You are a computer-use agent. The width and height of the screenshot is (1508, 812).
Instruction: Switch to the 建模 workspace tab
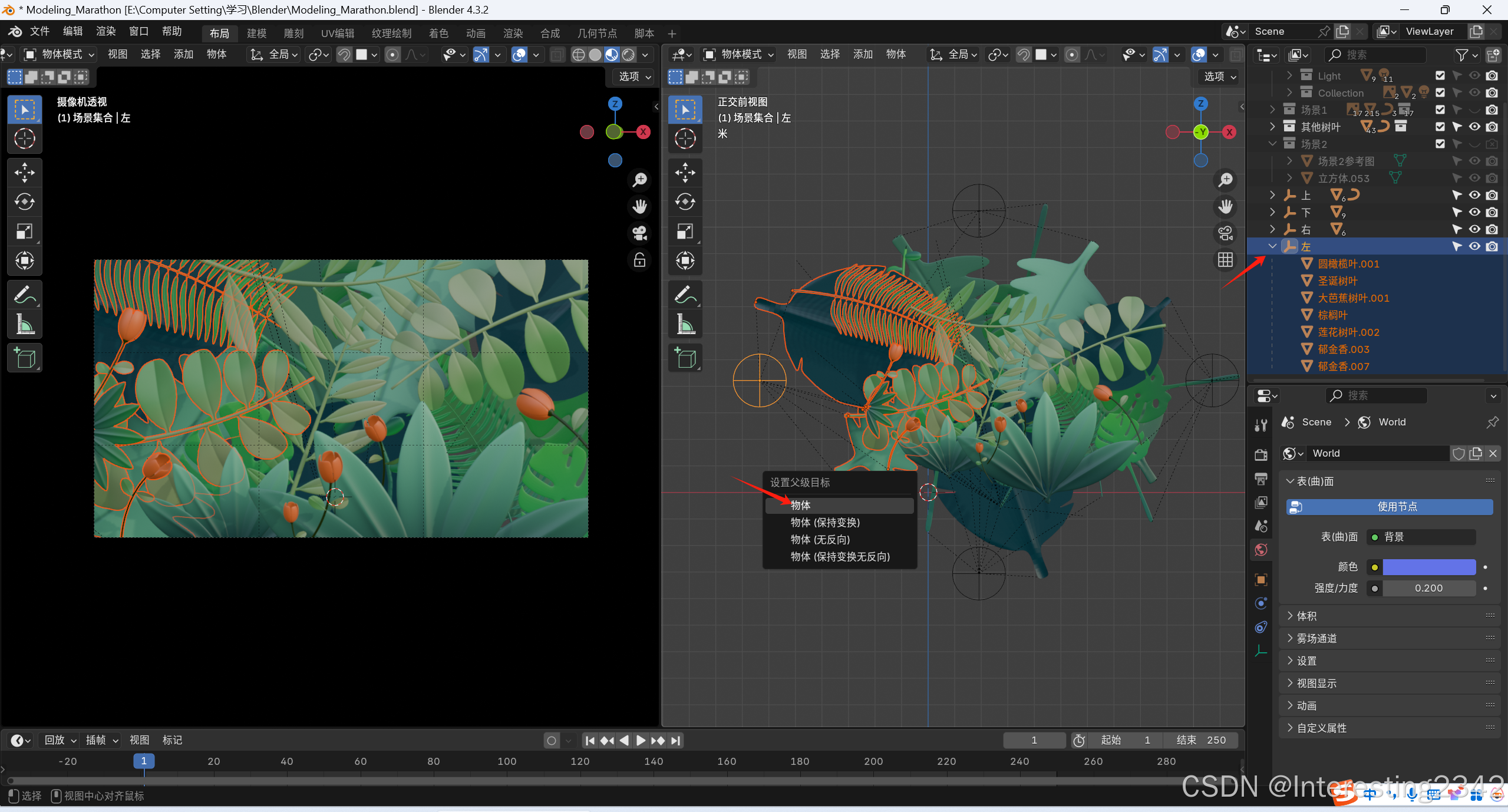(256, 34)
